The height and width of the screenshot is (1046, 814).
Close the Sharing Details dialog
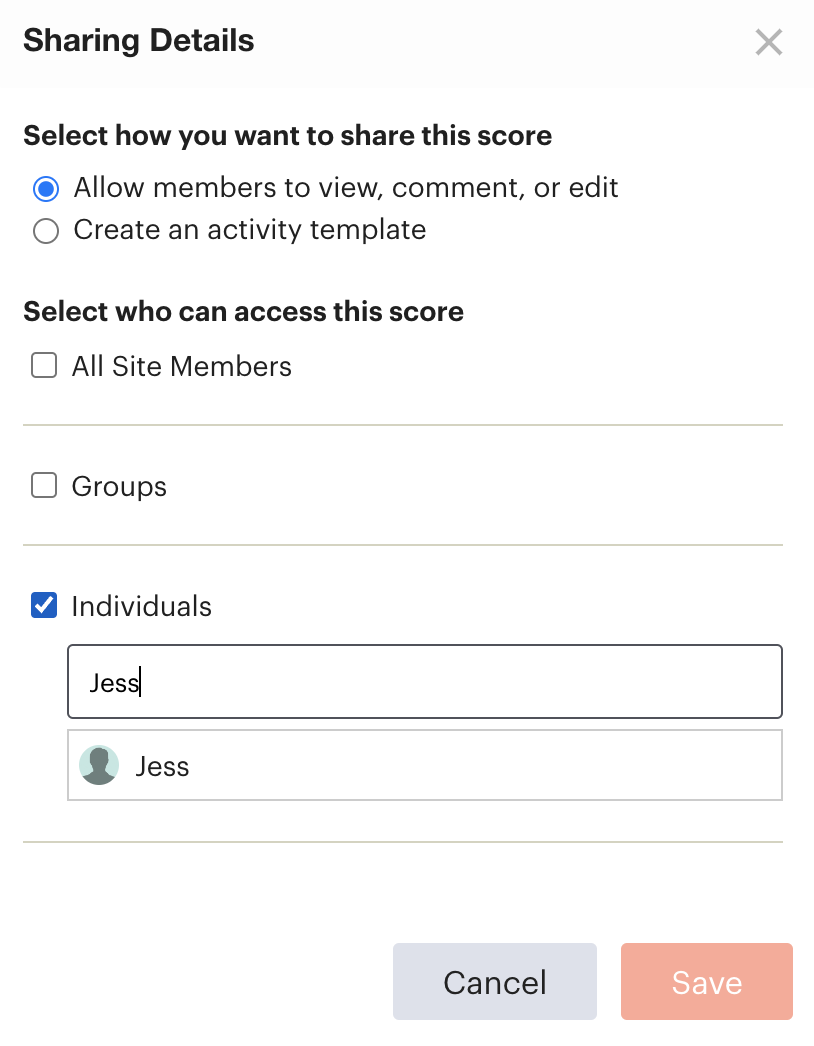pyautogui.click(x=769, y=43)
